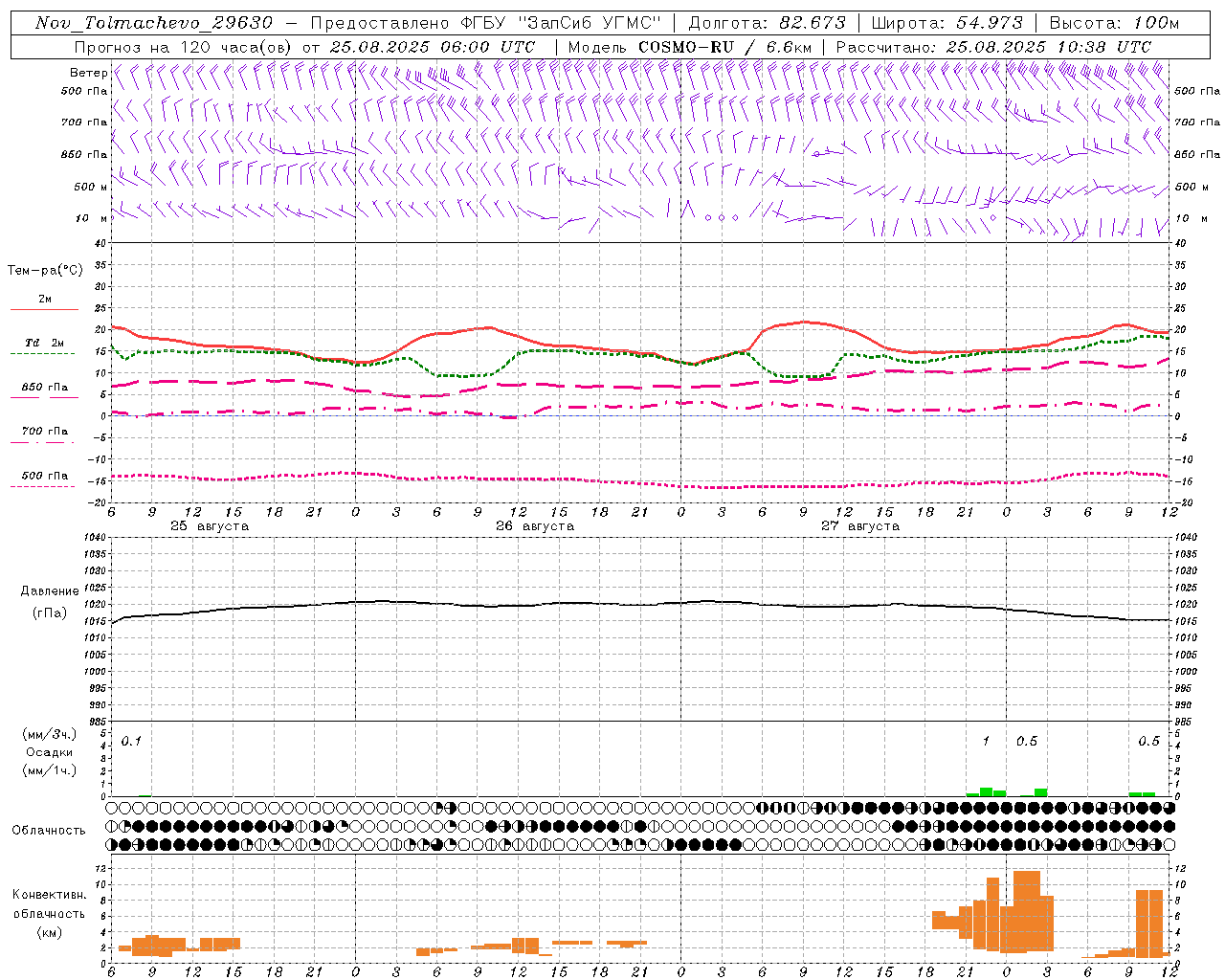Screen dimensions: 1225x980
Task: Click the 0.1 precipitation amount value
Action: (x=131, y=741)
